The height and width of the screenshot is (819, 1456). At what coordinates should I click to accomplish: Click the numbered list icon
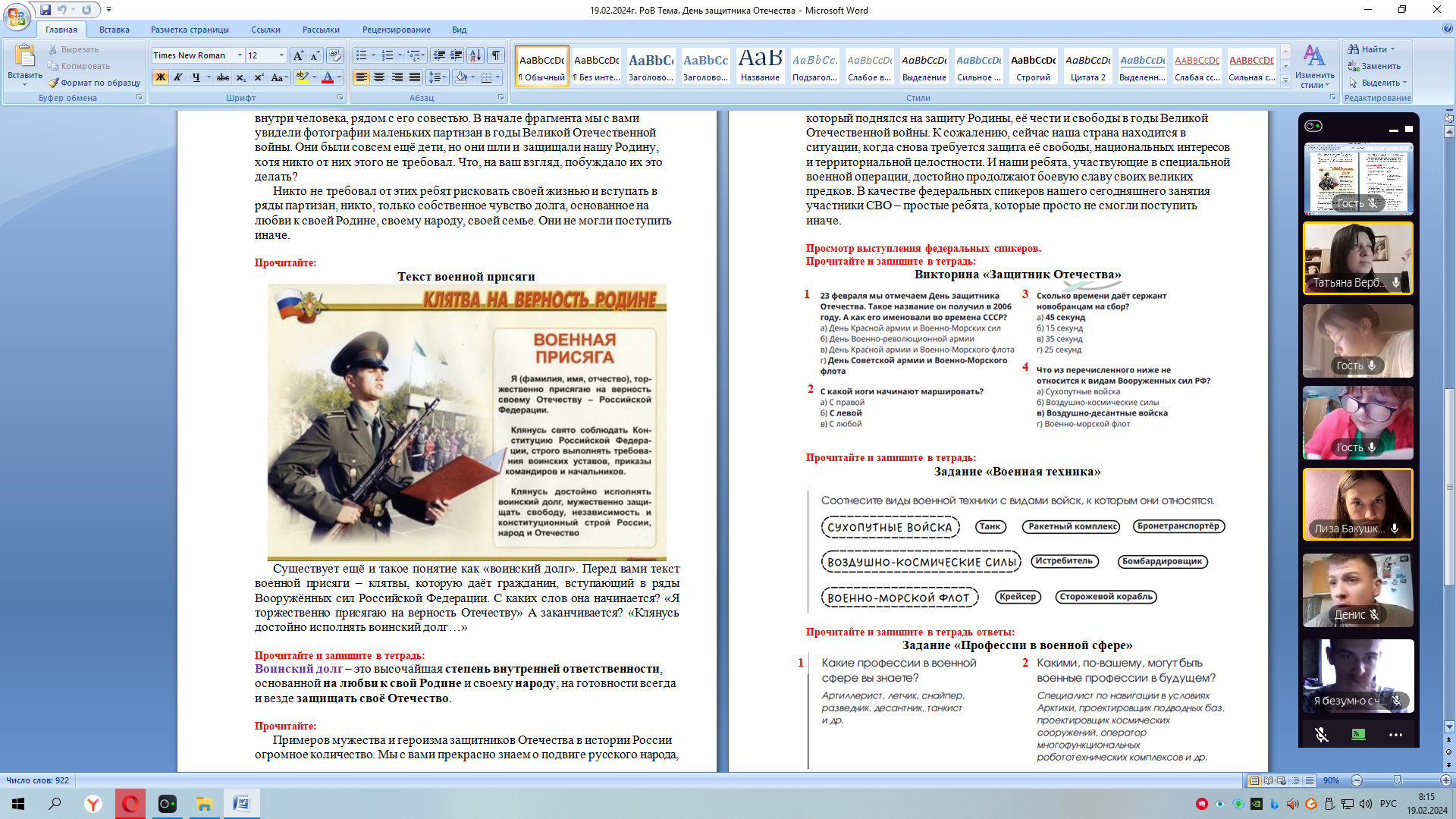[x=388, y=55]
